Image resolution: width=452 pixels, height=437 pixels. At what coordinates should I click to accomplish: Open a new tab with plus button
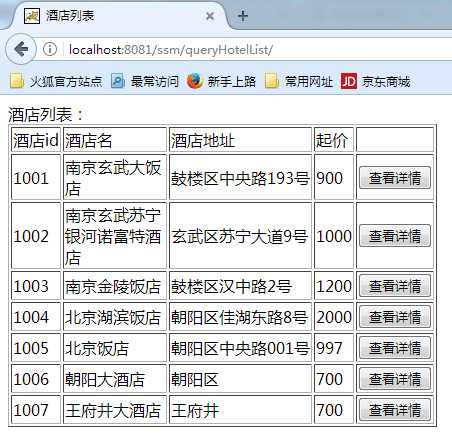pyautogui.click(x=243, y=16)
